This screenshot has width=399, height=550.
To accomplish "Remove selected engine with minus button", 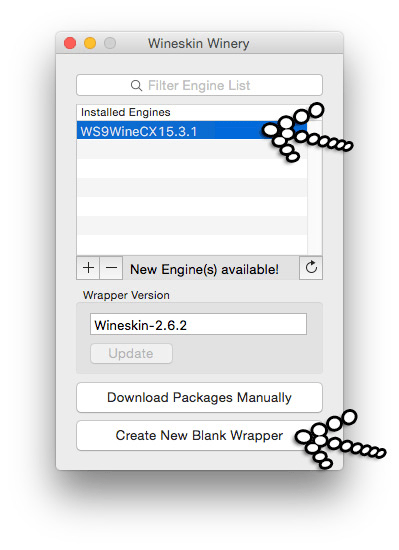I will click(111, 268).
